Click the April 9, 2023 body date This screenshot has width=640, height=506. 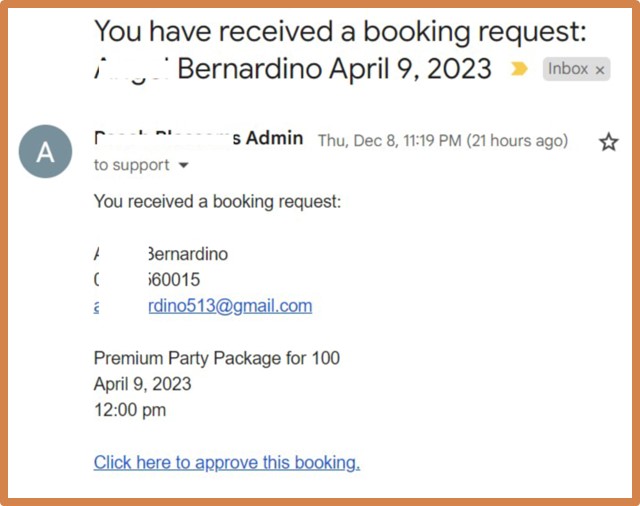(142, 384)
